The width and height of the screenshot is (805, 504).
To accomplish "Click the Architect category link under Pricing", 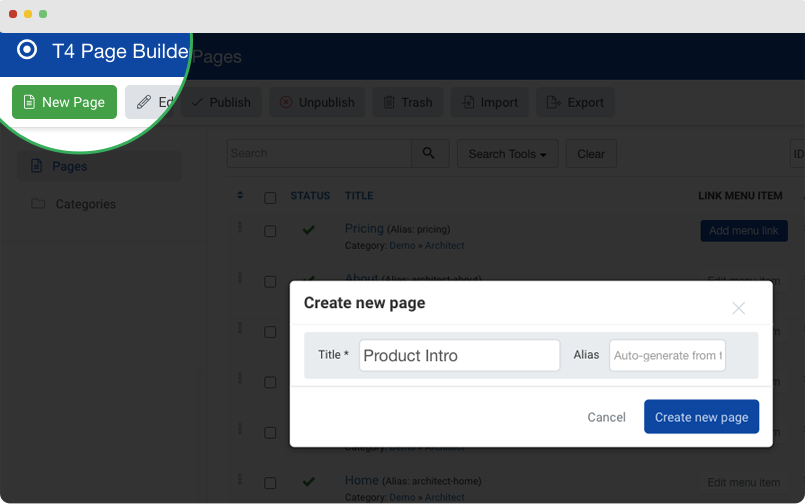I will tap(444, 245).
